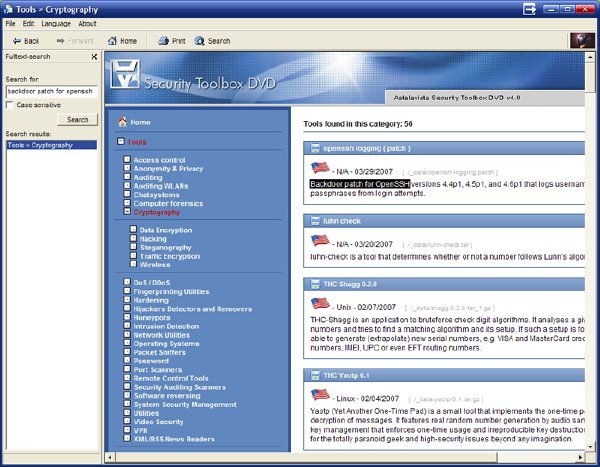Expand the Data Encryption node box
The height and width of the screenshot is (467, 600).
[133, 229]
